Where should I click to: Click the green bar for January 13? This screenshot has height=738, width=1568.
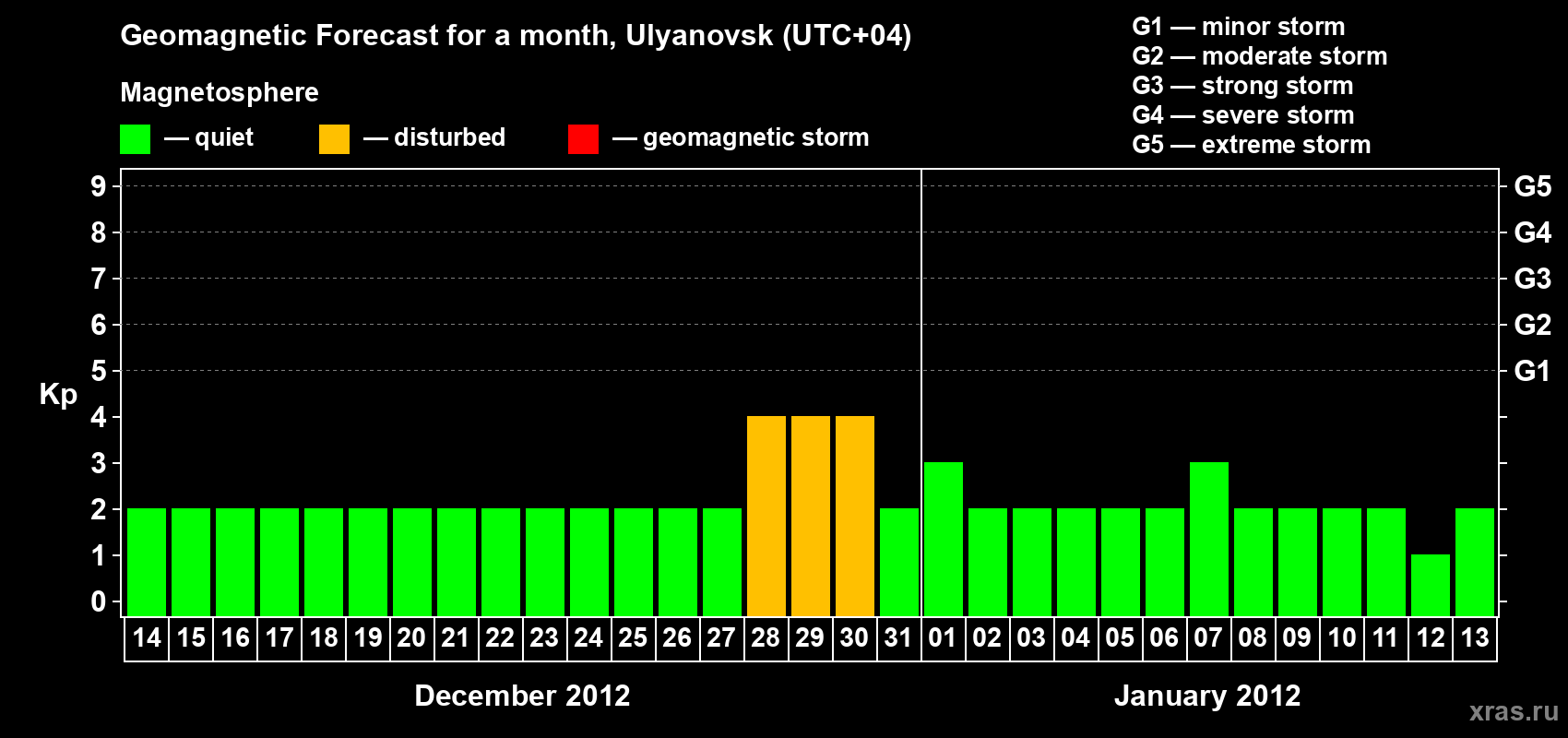pyautogui.click(x=1475, y=562)
